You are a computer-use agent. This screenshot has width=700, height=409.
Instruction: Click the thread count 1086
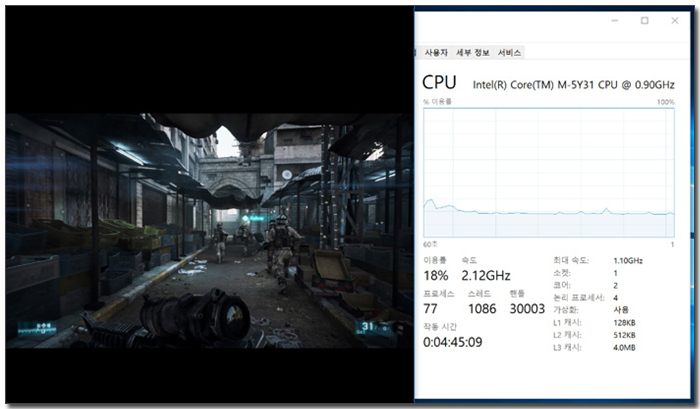click(x=482, y=309)
